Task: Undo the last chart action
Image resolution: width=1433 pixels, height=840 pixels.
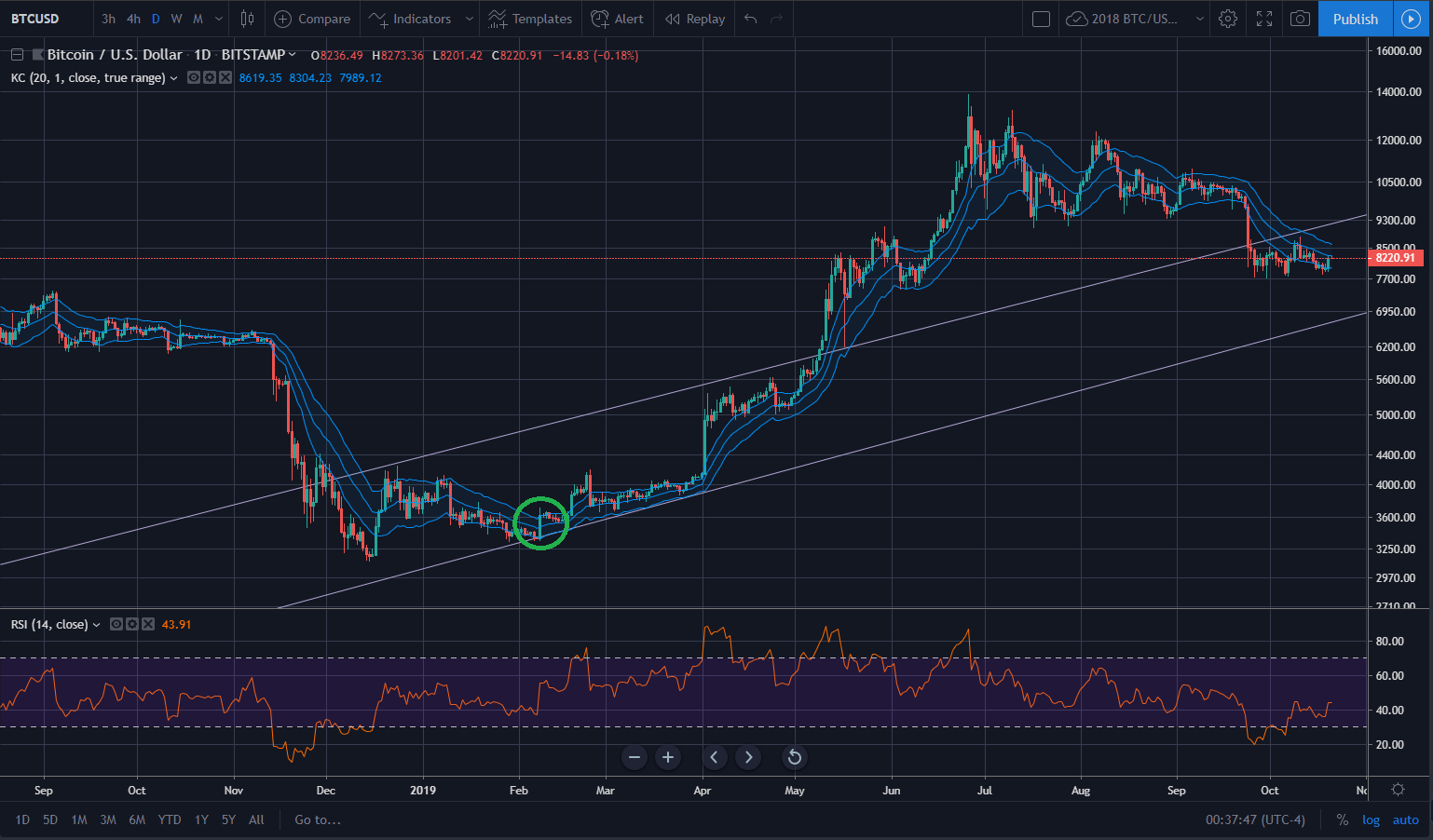Action: [751, 19]
